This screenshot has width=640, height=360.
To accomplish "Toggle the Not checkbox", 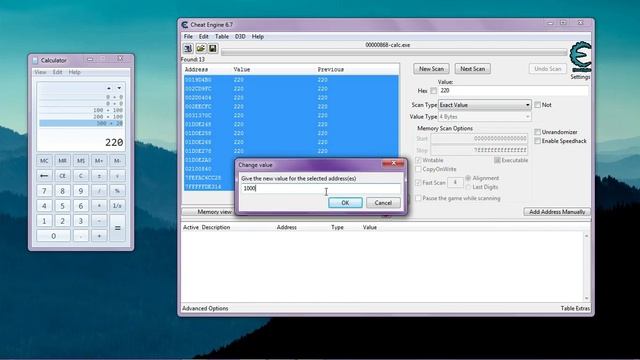I will [538, 105].
